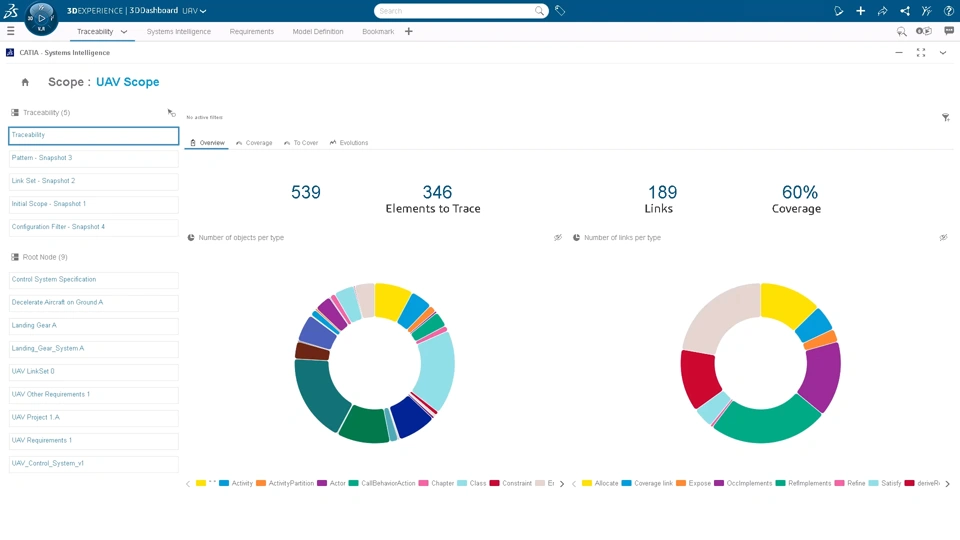The image size is (960, 540).
Task: Open the hamburger navigation menu
Action: pos(10,31)
